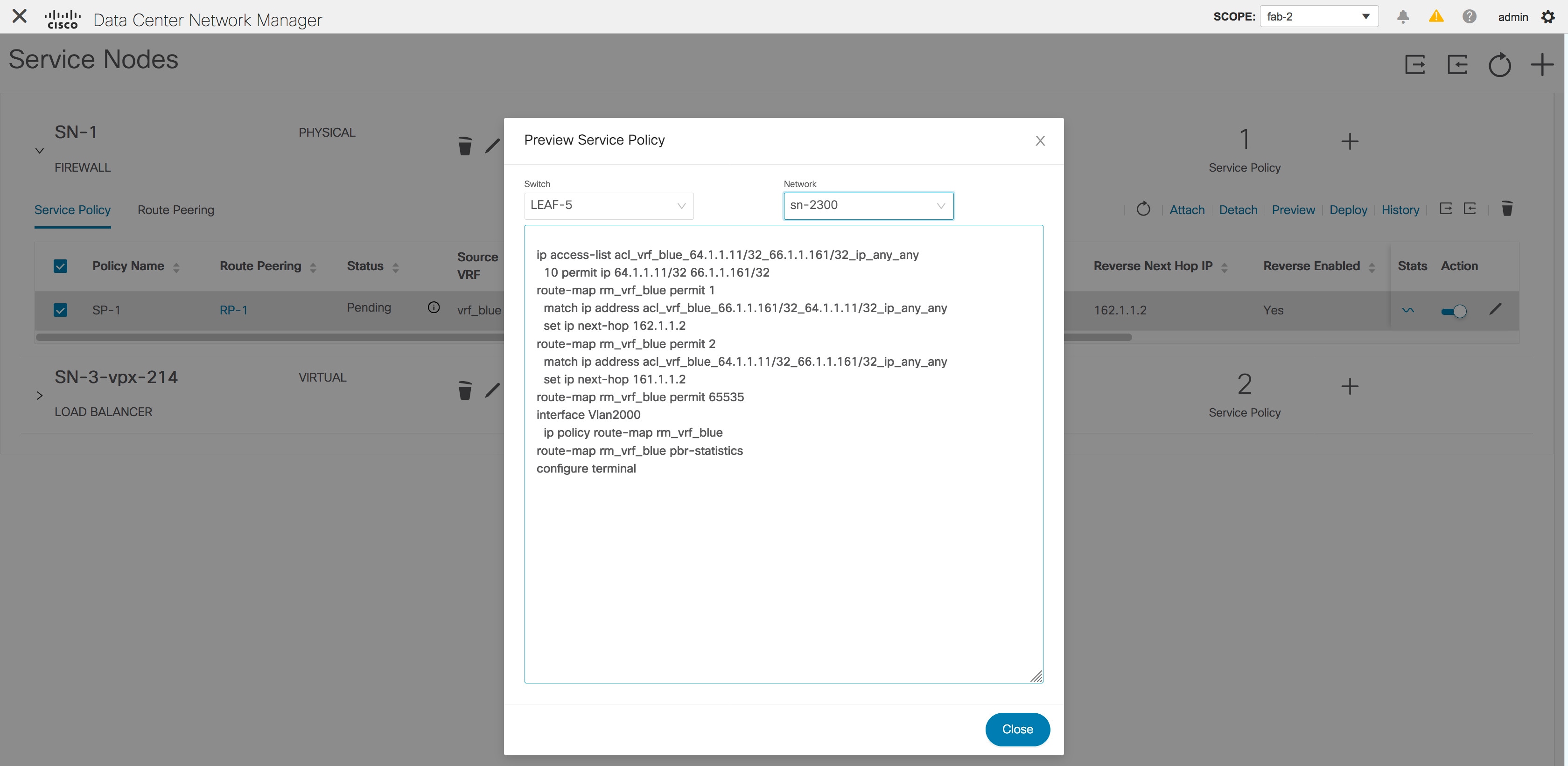Select the Service Policy tab
The height and width of the screenshot is (766, 1568).
click(x=72, y=210)
